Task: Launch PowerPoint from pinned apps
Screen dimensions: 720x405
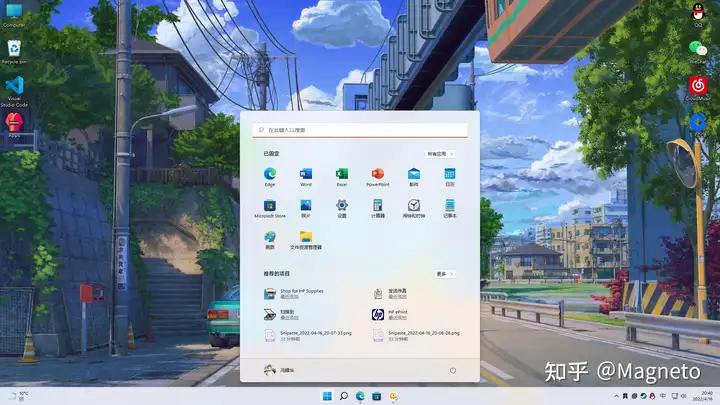Action: (x=378, y=176)
